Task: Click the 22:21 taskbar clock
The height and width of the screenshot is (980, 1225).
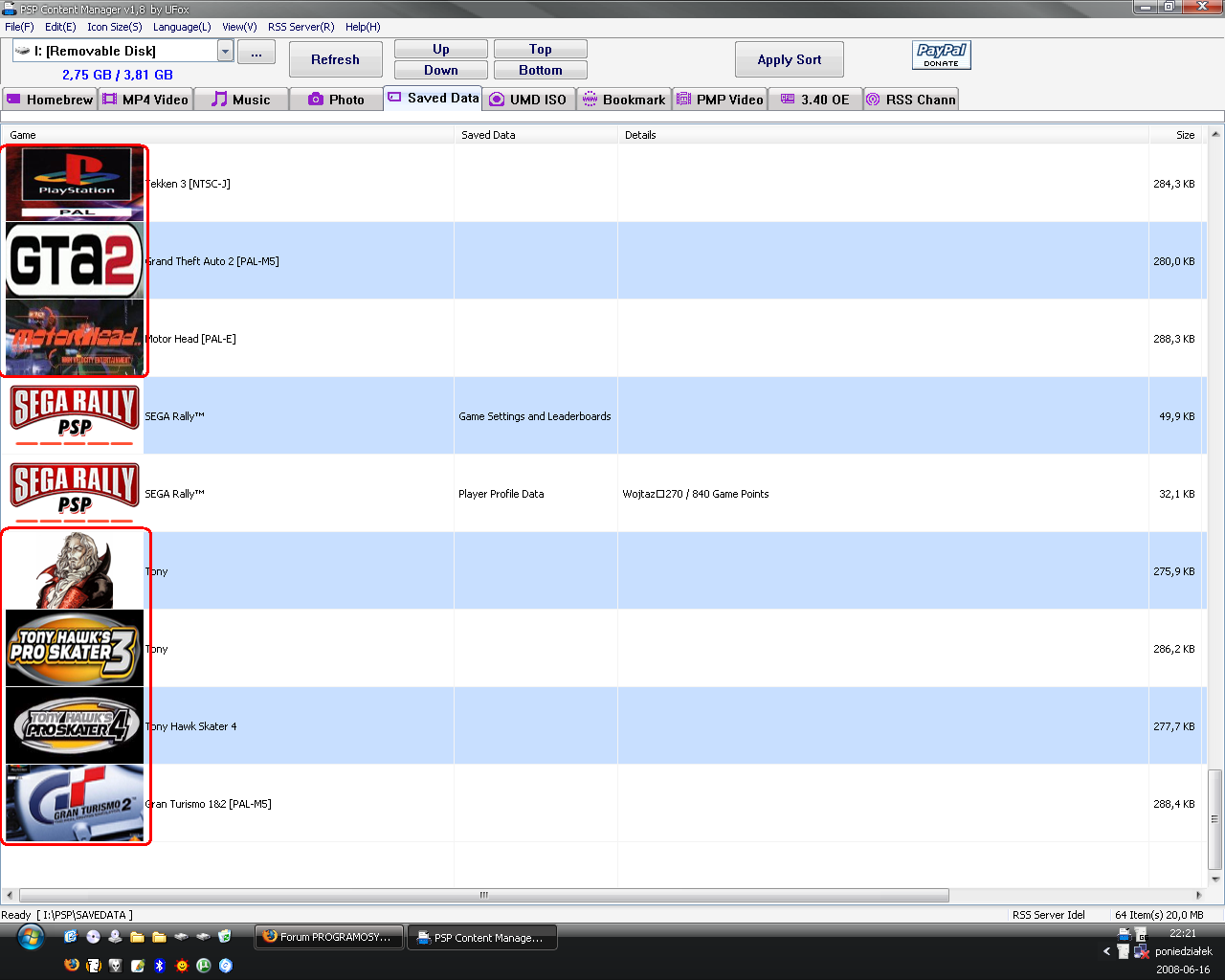Action: [x=1183, y=933]
